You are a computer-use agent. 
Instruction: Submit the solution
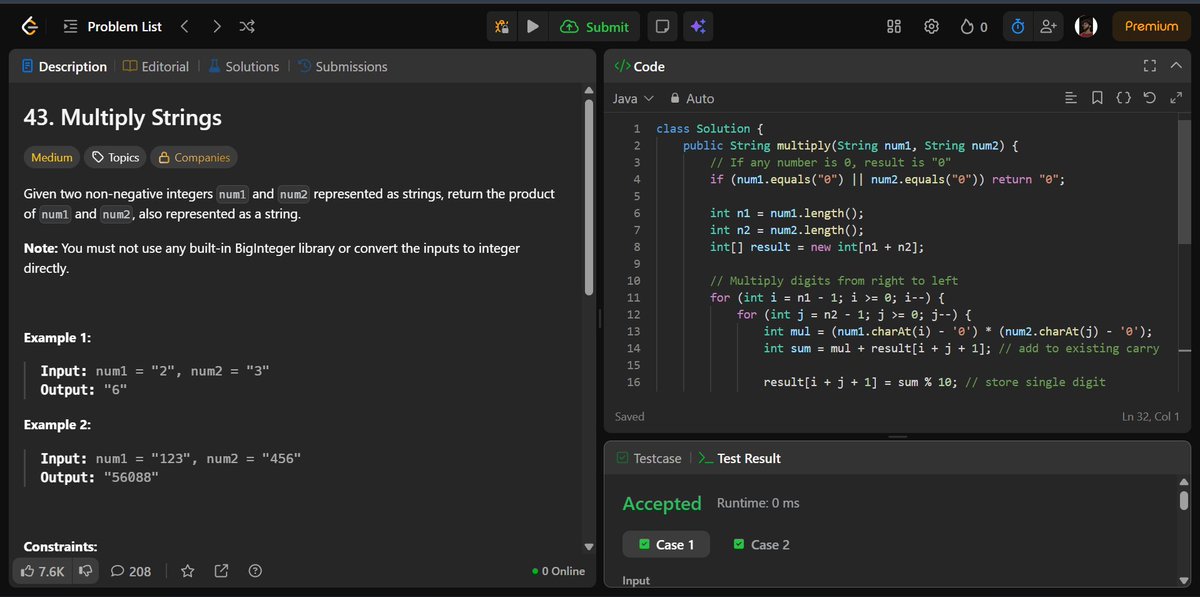595,26
